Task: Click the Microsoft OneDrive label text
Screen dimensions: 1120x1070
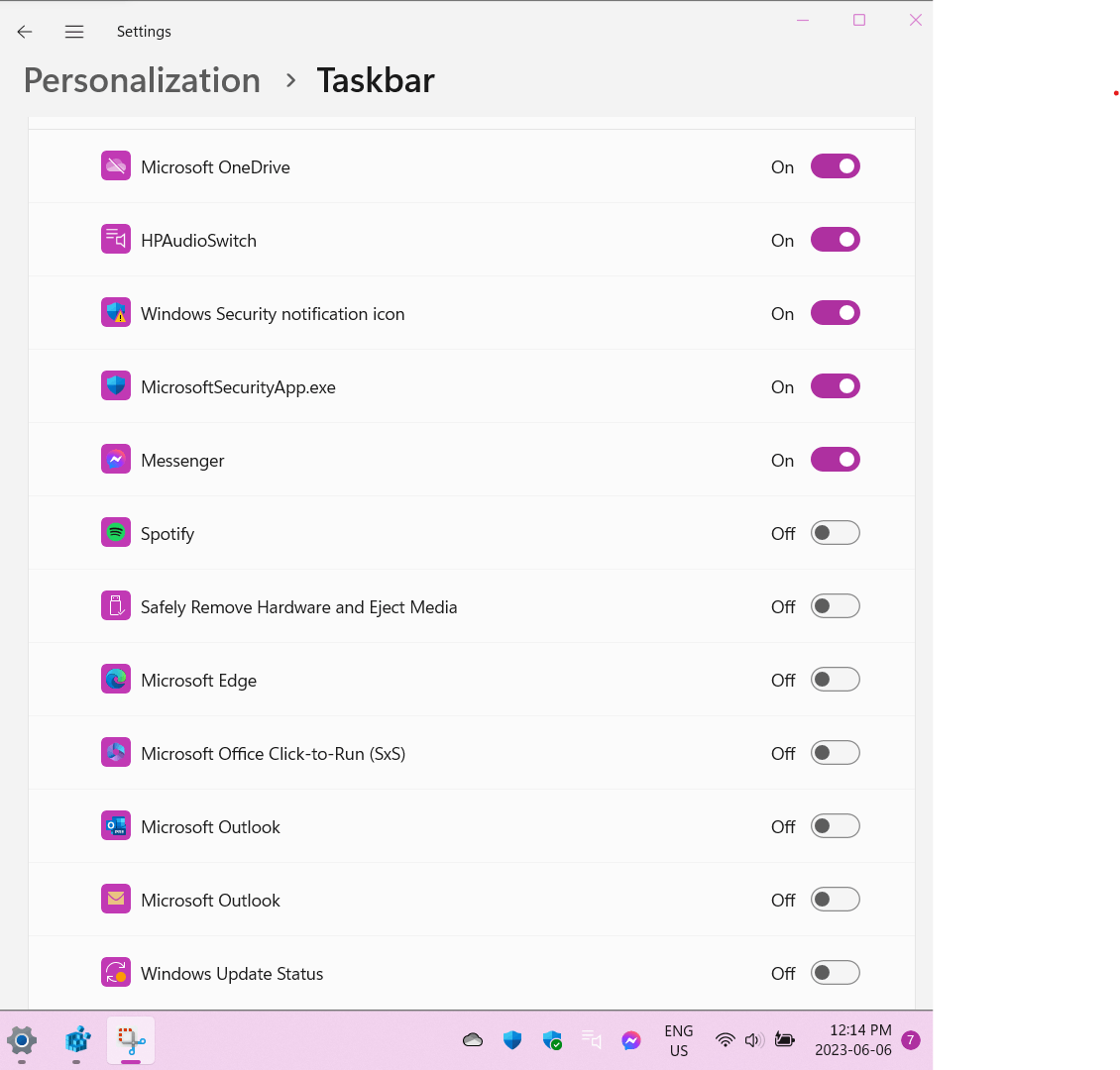Action: pos(215,167)
